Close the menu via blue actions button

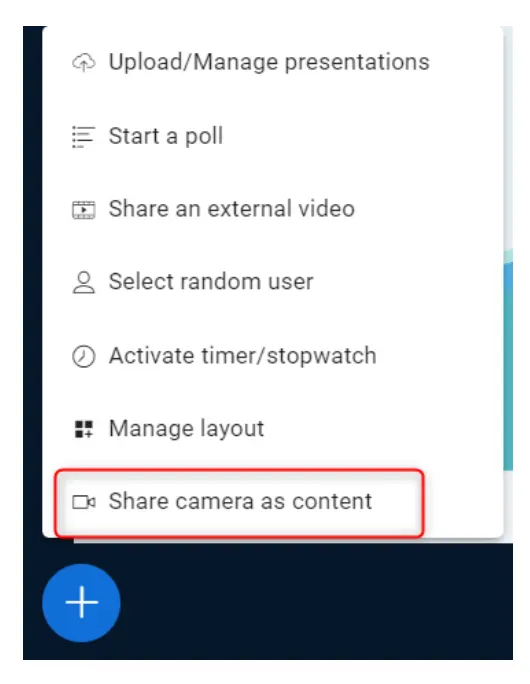pyautogui.click(x=82, y=603)
